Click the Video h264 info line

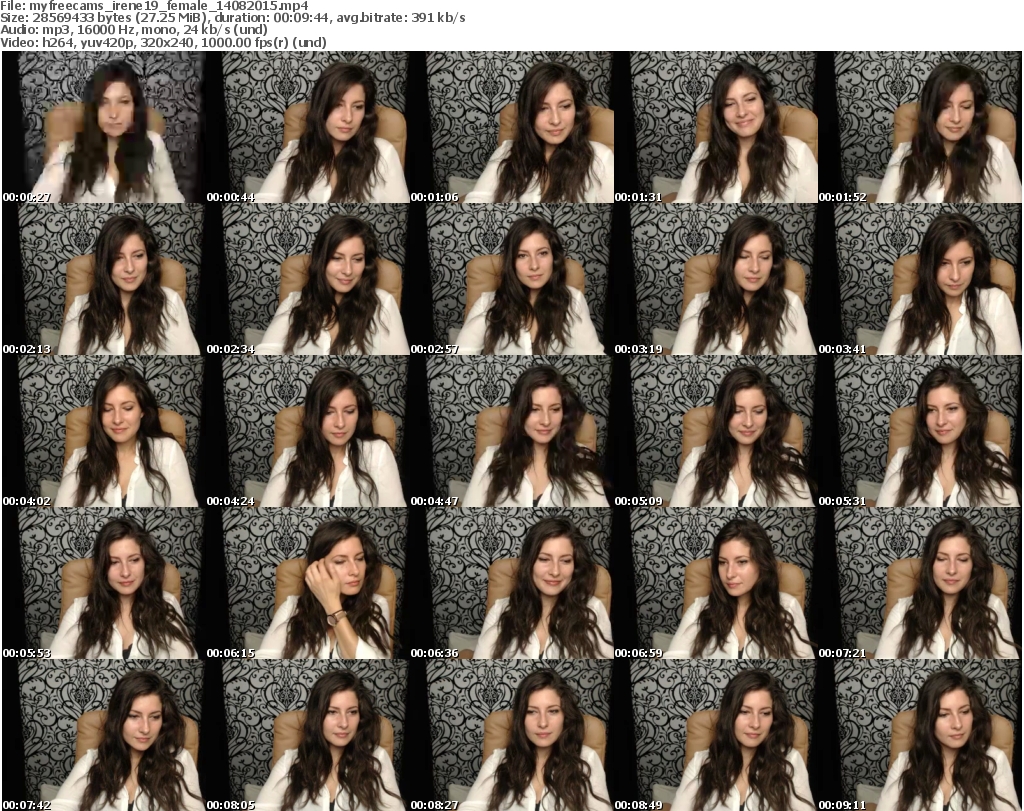[163, 43]
